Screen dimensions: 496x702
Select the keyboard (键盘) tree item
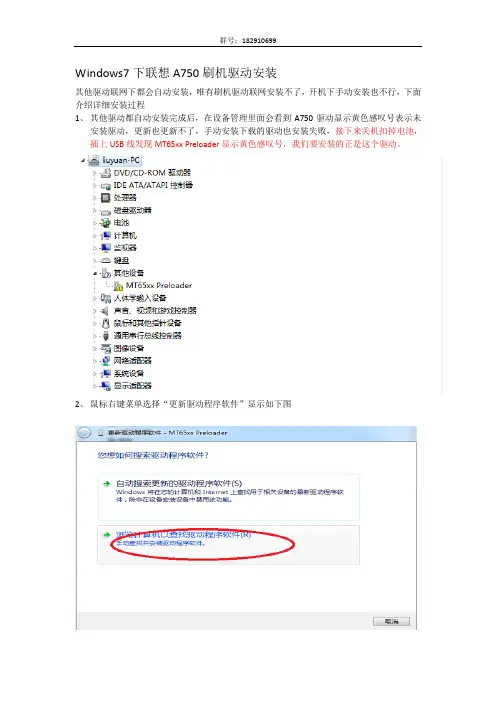pos(121,260)
